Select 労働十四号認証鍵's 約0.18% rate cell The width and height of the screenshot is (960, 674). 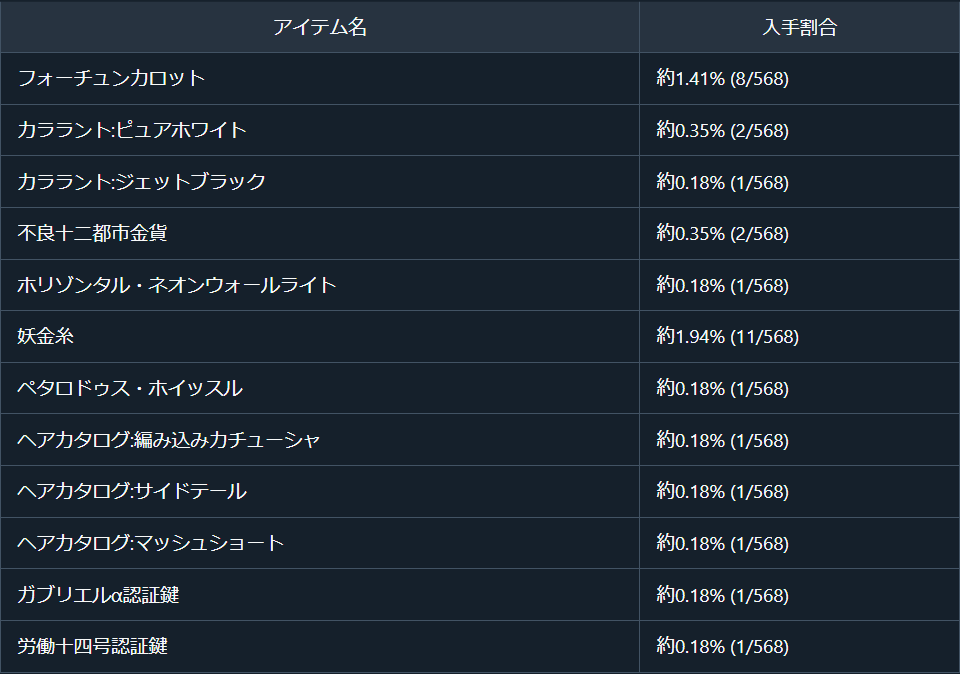pos(800,646)
